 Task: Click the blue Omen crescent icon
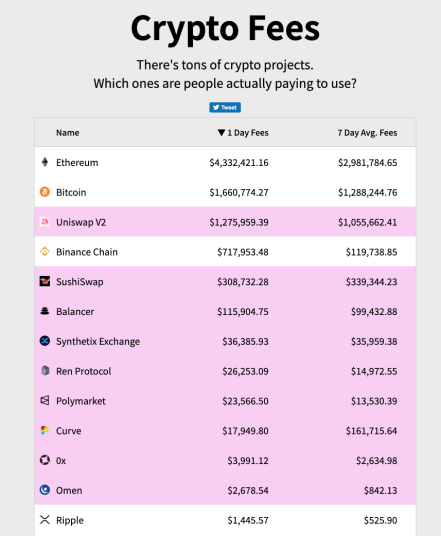[x=45, y=490]
